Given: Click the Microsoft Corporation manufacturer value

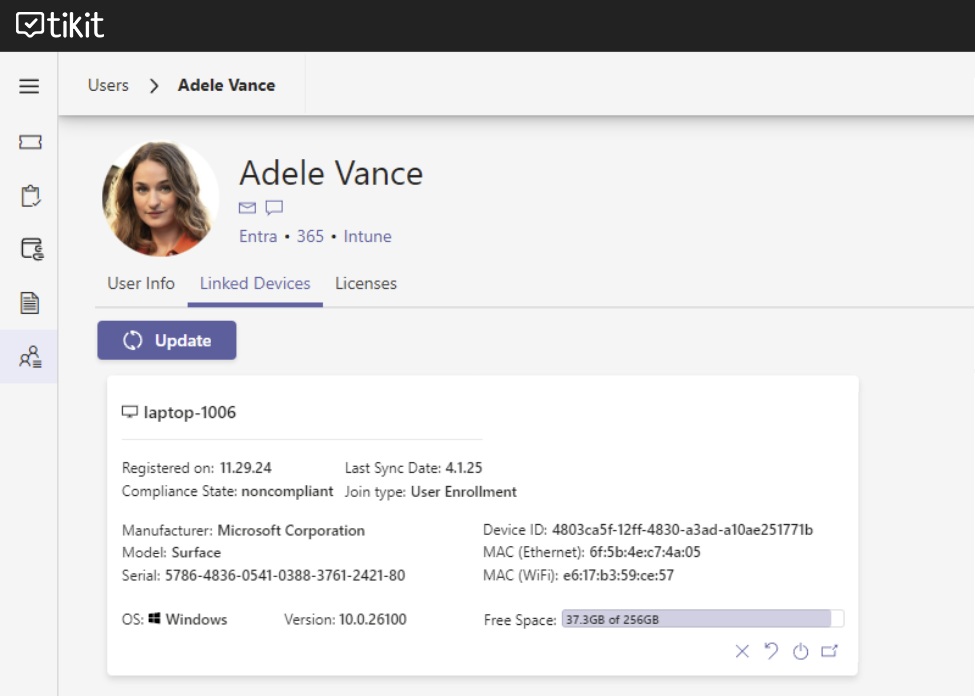Looking at the screenshot, I should click(291, 531).
